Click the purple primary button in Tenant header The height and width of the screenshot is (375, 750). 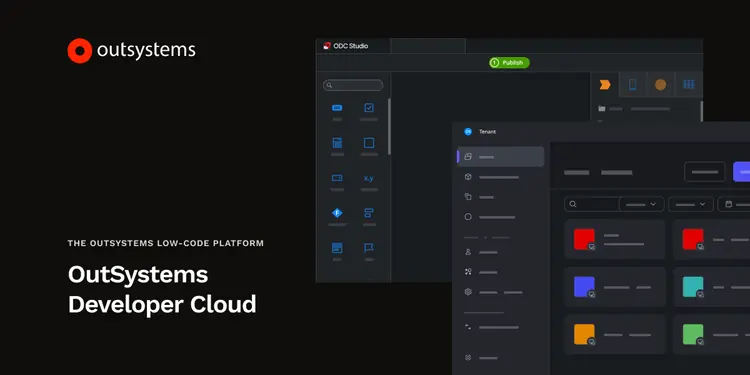(741, 172)
